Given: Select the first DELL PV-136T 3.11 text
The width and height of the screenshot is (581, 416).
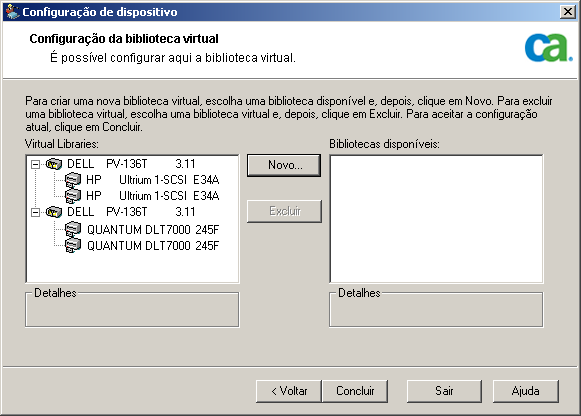Looking at the screenshot, I should coord(131,164).
